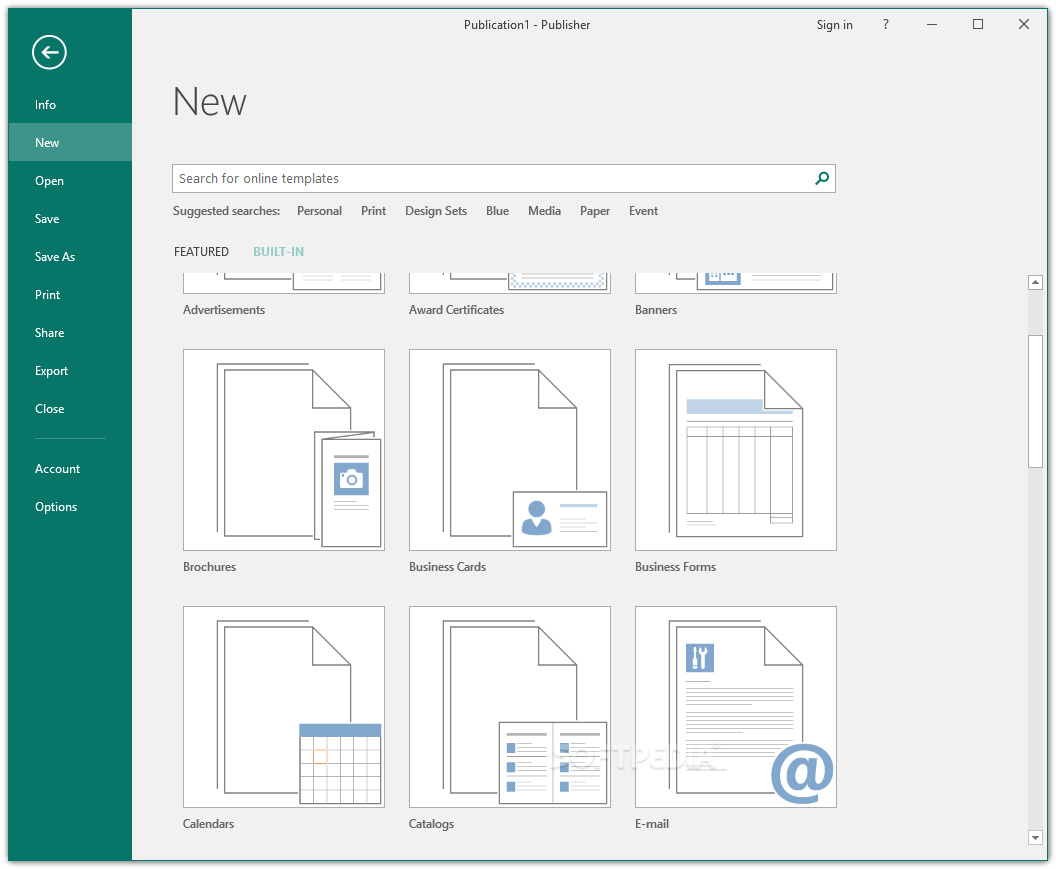Click the Brochures caption text
This screenshot has height=869, width=1056.
click(209, 567)
